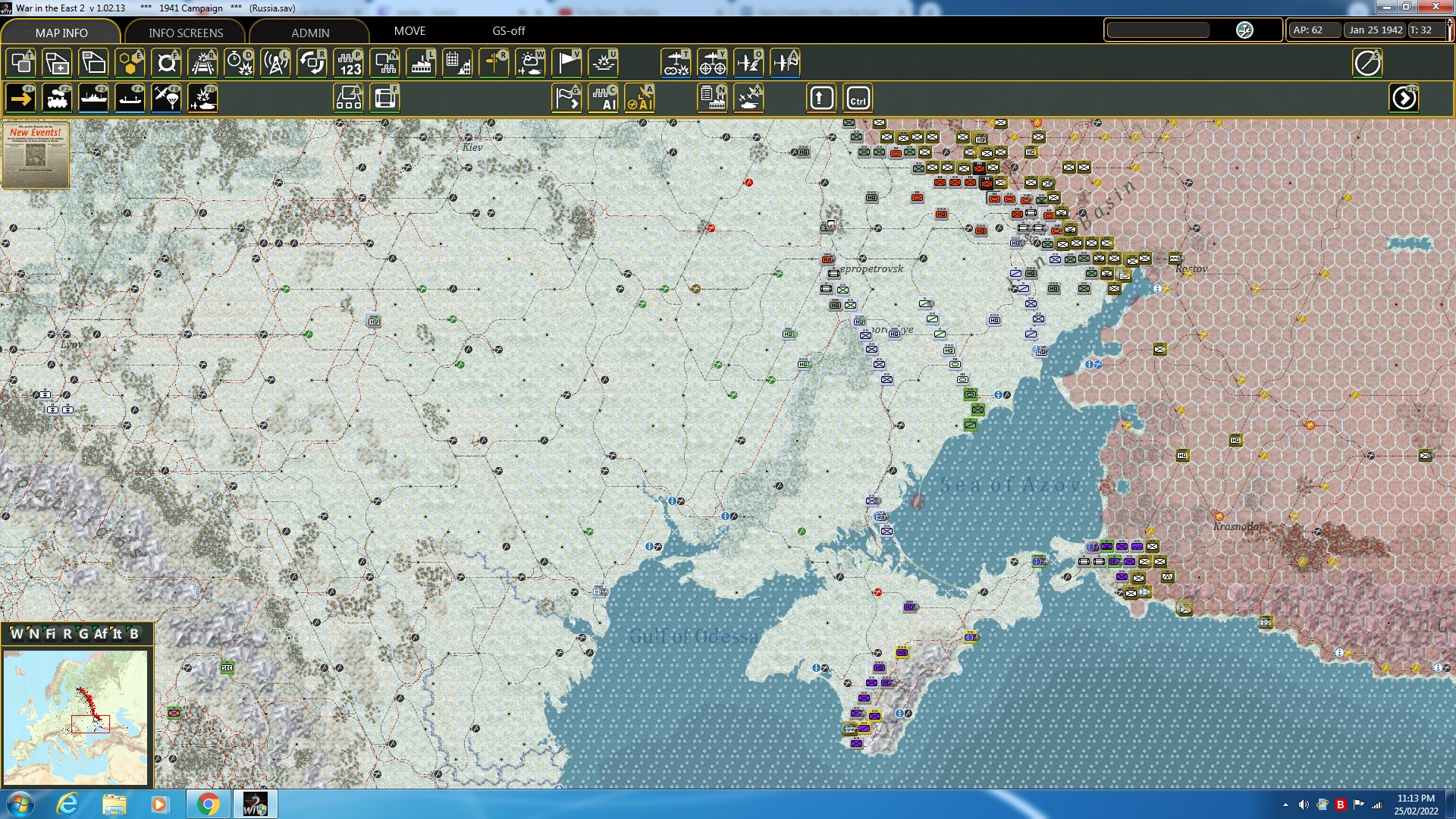The width and height of the screenshot is (1456, 819).
Task: Select Move mode arrow icon (F1)
Action: (x=21, y=99)
